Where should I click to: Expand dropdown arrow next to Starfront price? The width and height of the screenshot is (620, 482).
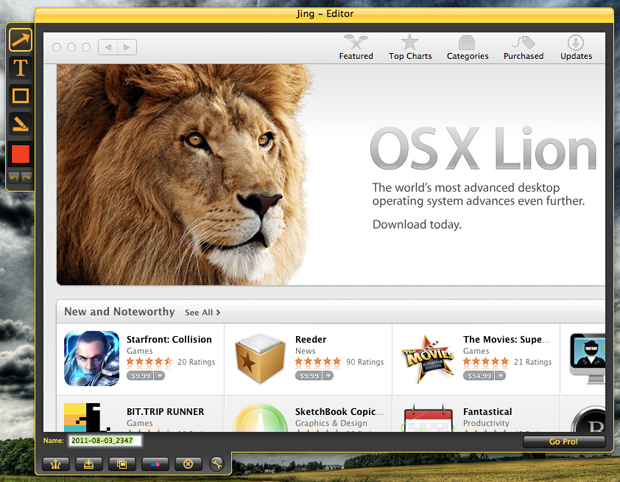(159, 375)
